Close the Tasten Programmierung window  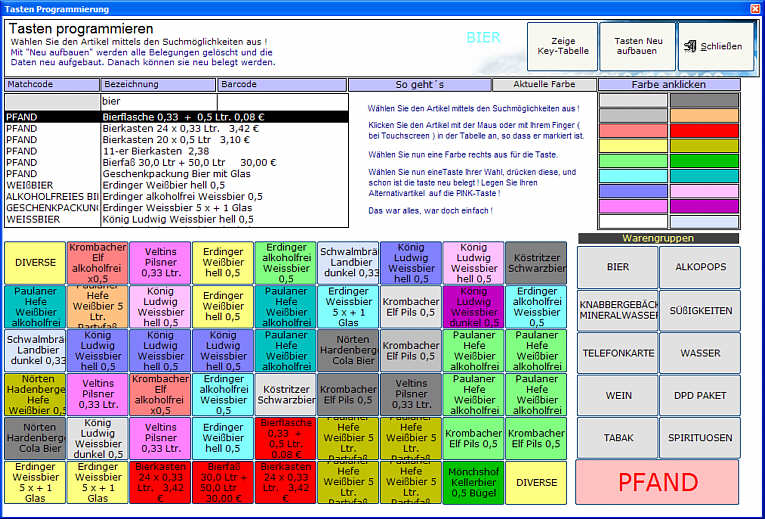tap(755, 8)
